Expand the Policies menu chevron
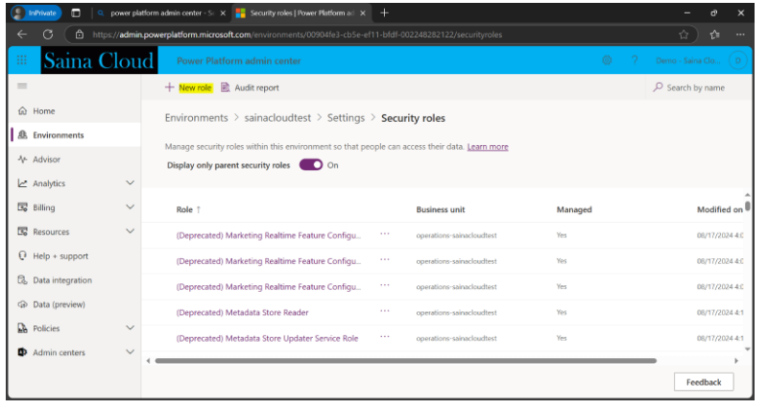This screenshot has height=410, width=768. 130,328
